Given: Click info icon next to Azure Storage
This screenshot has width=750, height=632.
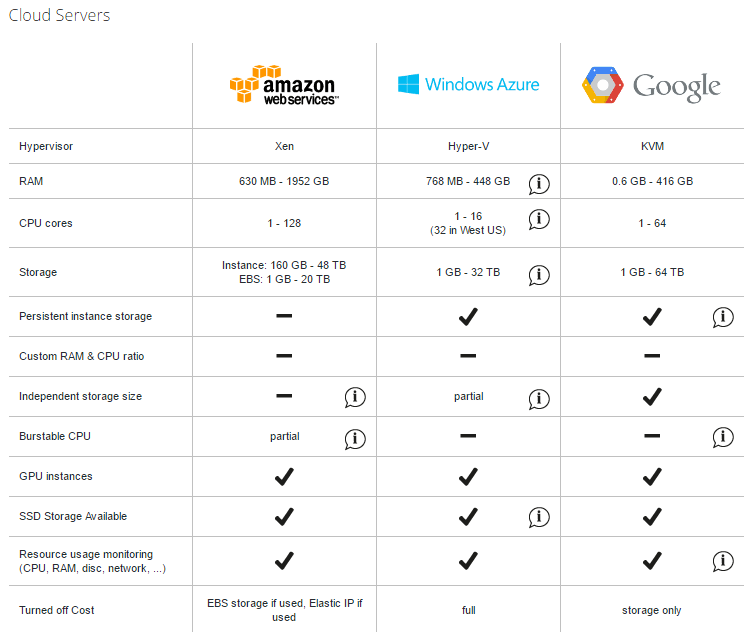Looking at the screenshot, I should [539, 275].
